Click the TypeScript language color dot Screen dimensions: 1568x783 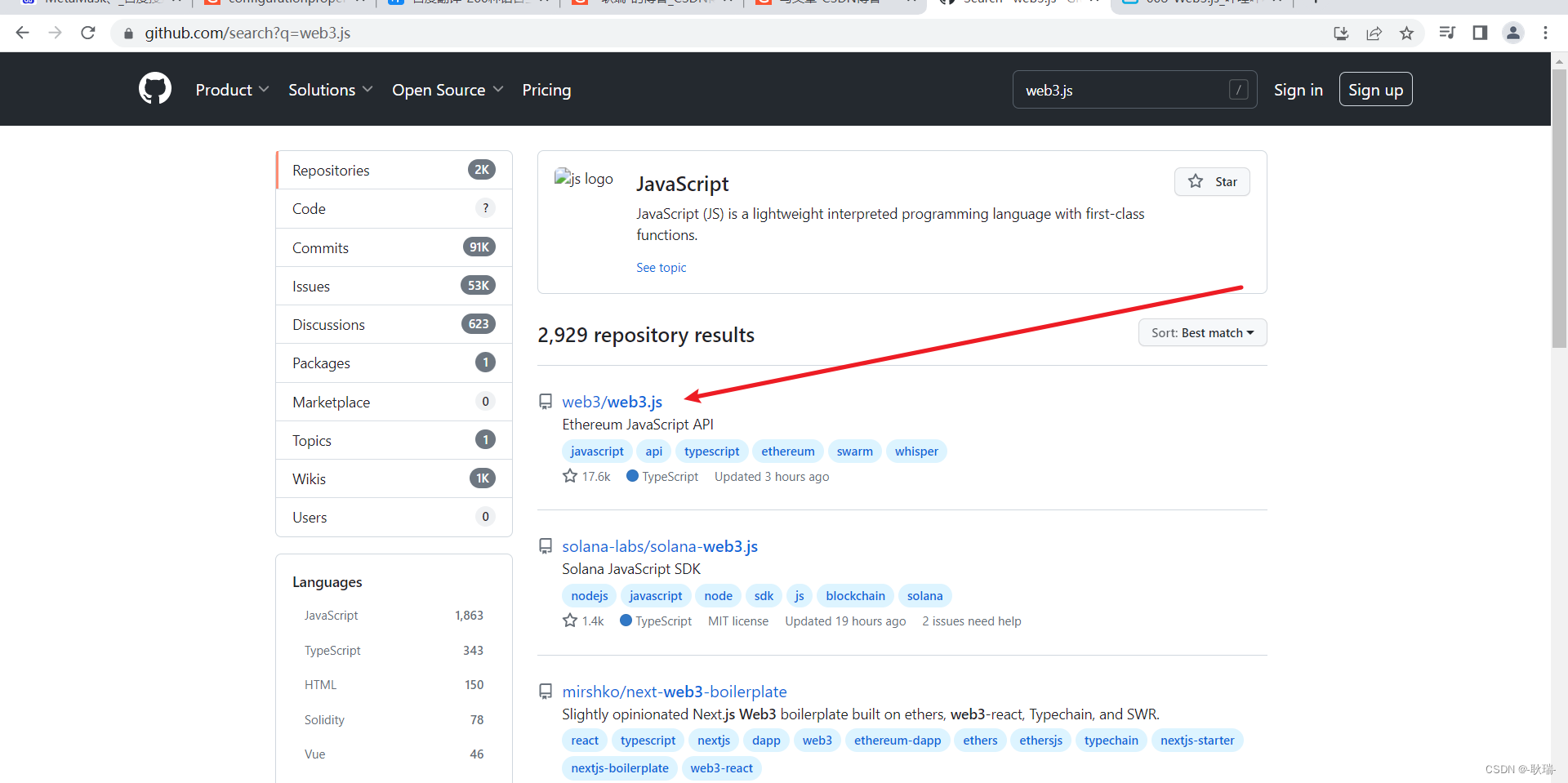point(631,476)
